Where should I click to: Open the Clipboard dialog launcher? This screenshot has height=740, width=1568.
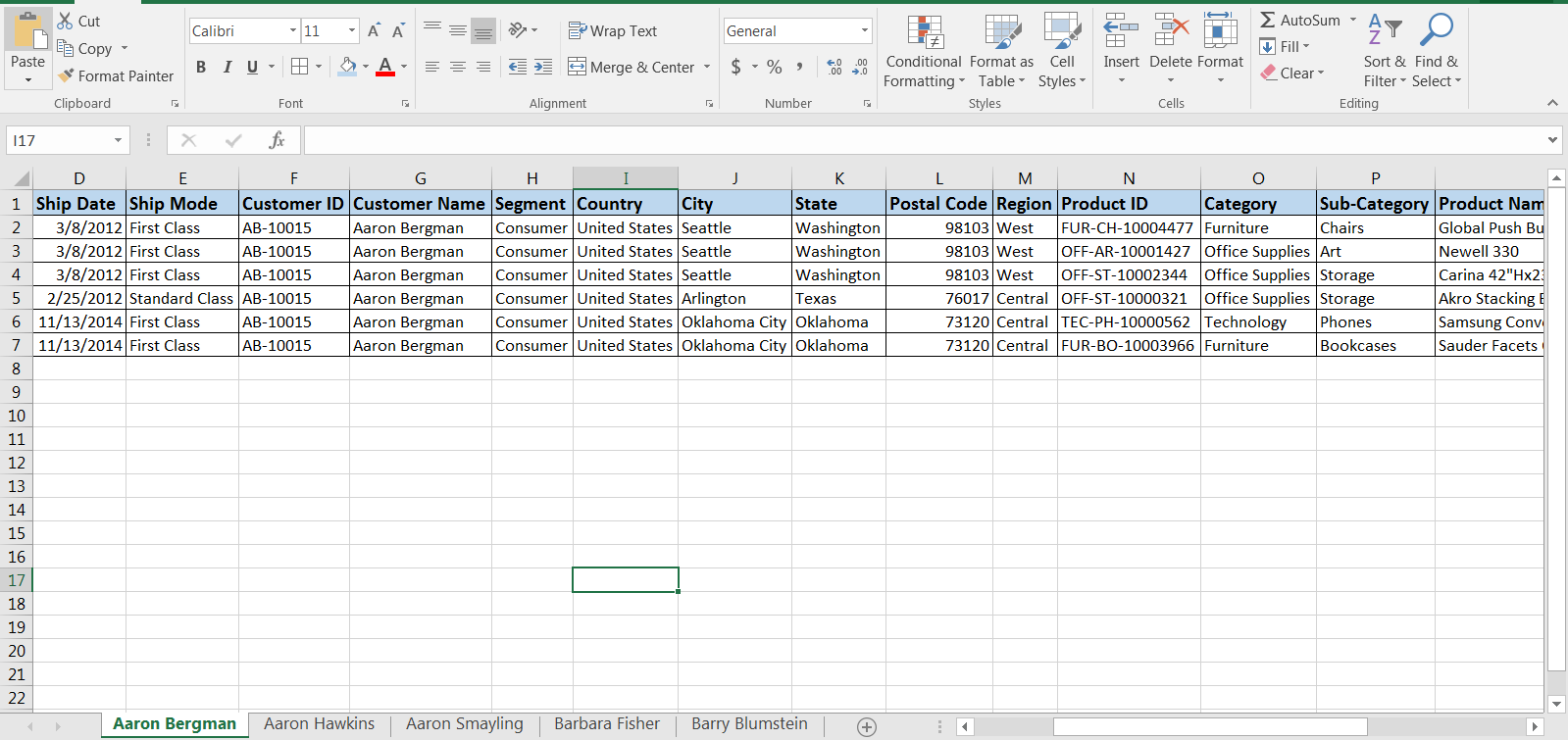tap(176, 104)
